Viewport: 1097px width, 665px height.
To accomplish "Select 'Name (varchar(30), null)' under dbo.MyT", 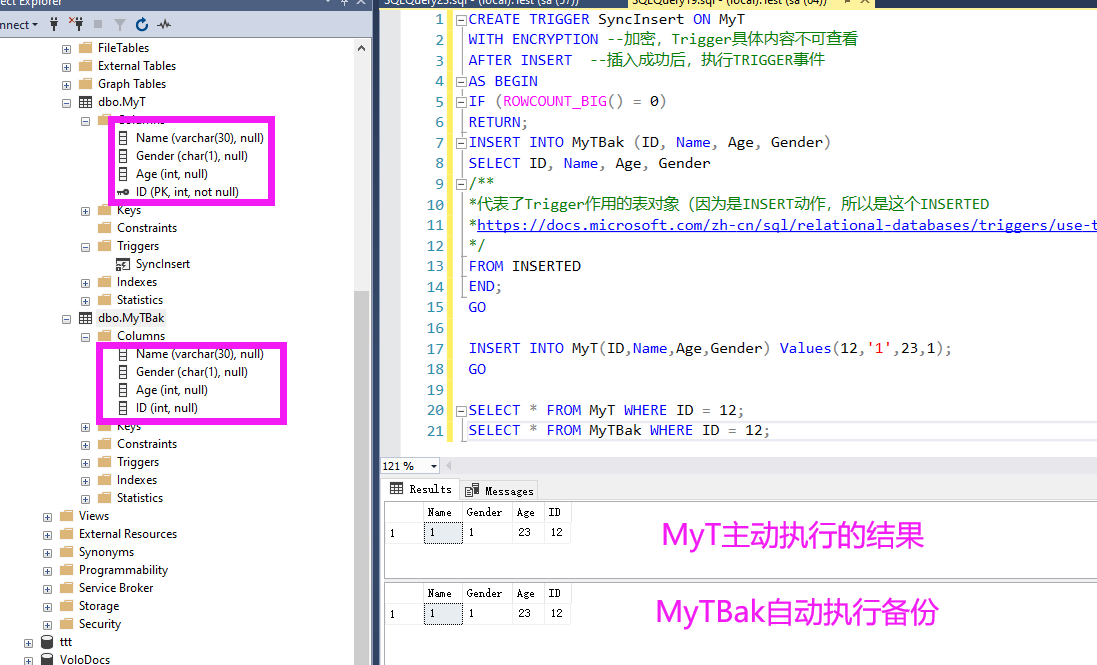I will (x=199, y=138).
